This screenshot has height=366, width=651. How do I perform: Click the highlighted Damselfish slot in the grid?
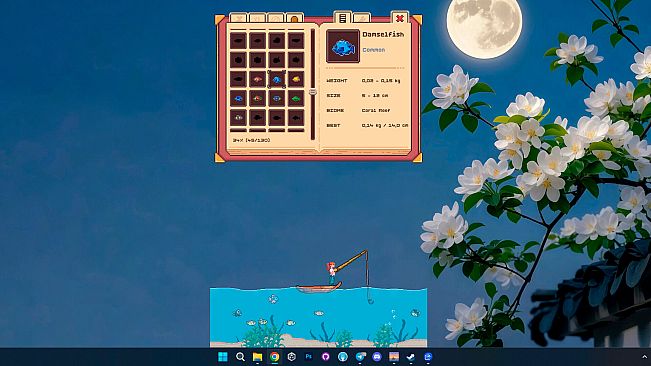[x=277, y=79]
